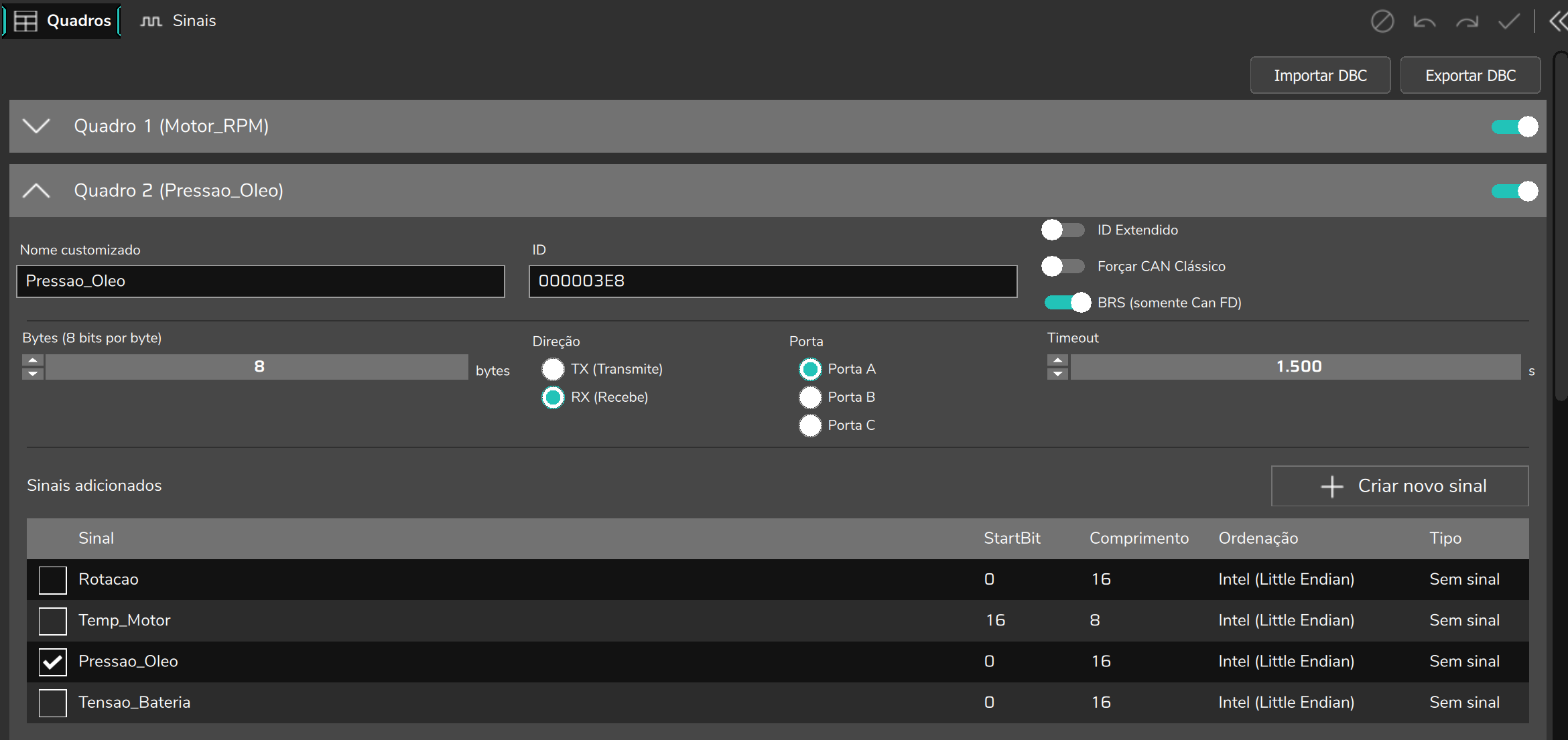Viewport: 1568px width, 740px height.
Task: Disable the Quadro 2 enable switch
Action: (x=1514, y=191)
